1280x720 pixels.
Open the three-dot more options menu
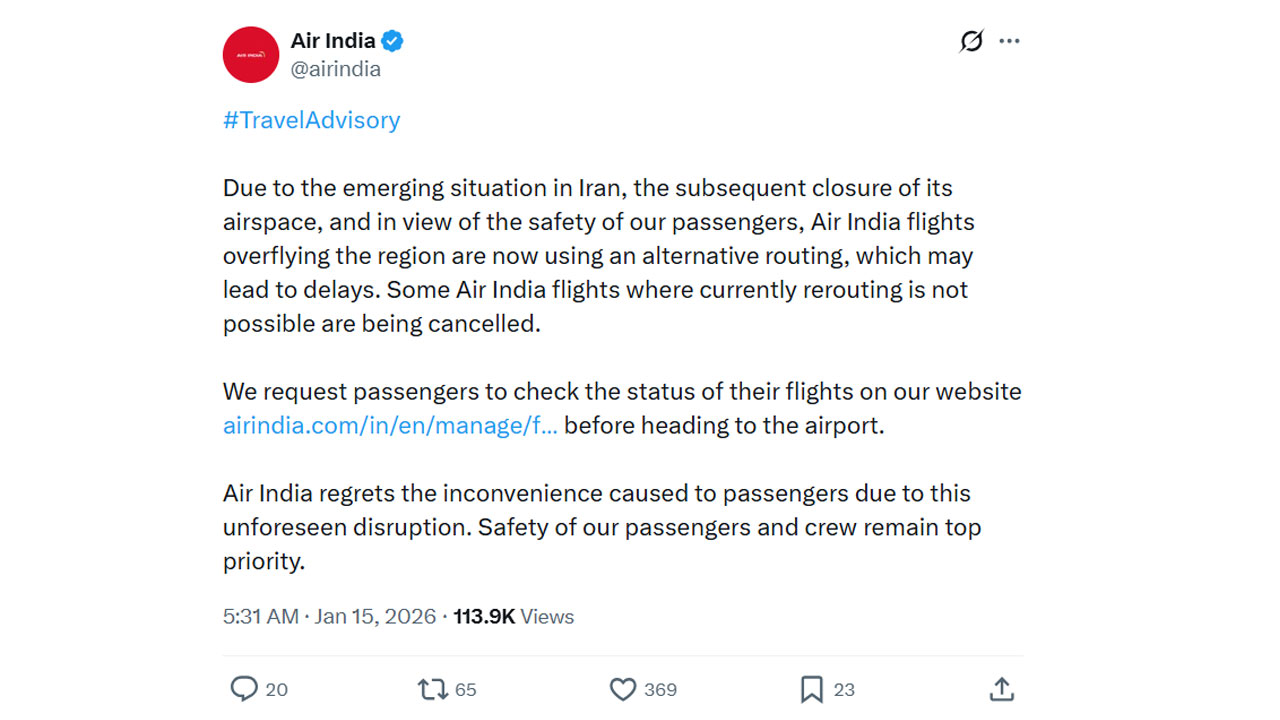click(1010, 41)
